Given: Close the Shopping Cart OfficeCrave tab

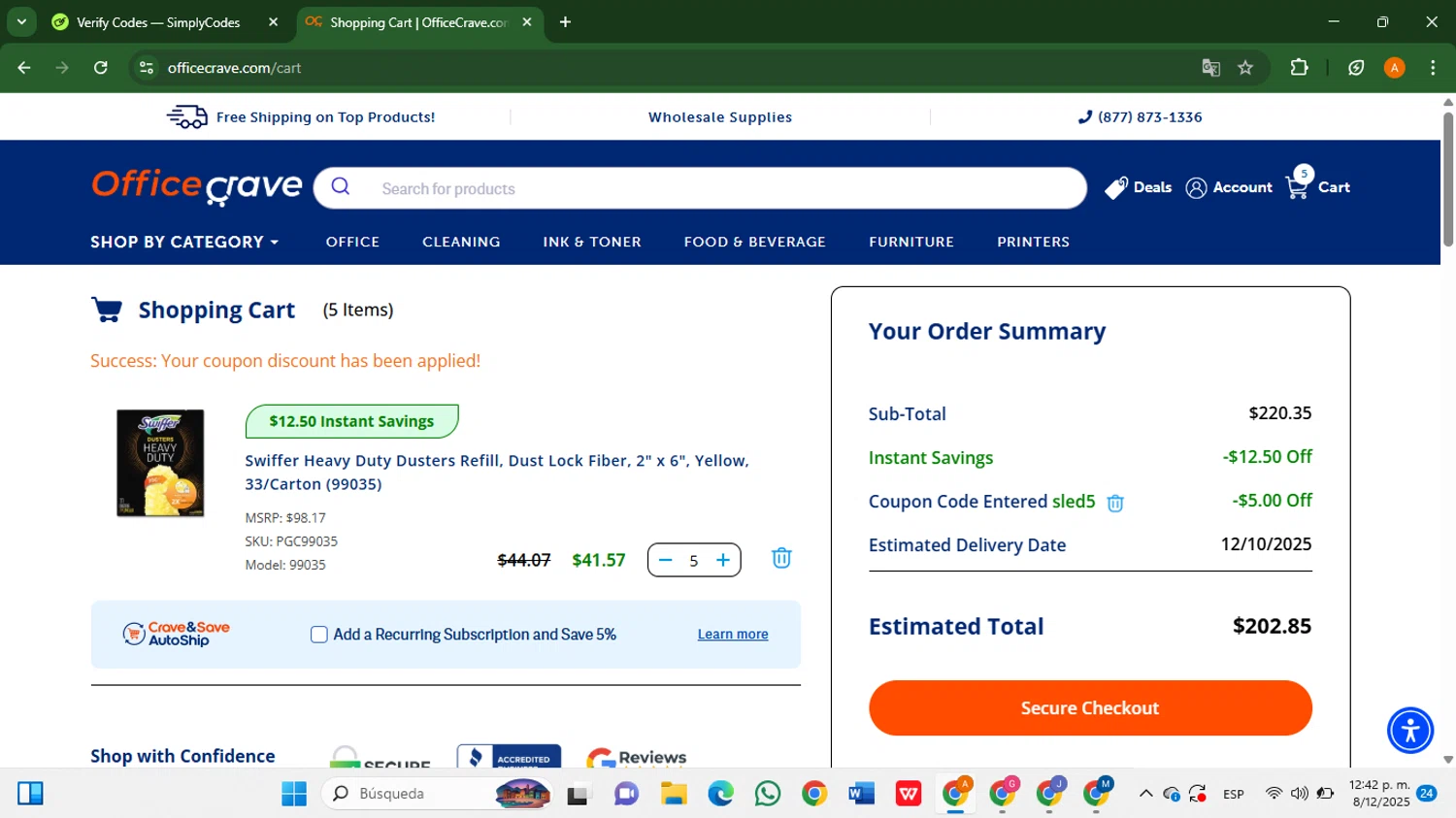Looking at the screenshot, I should point(527,21).
